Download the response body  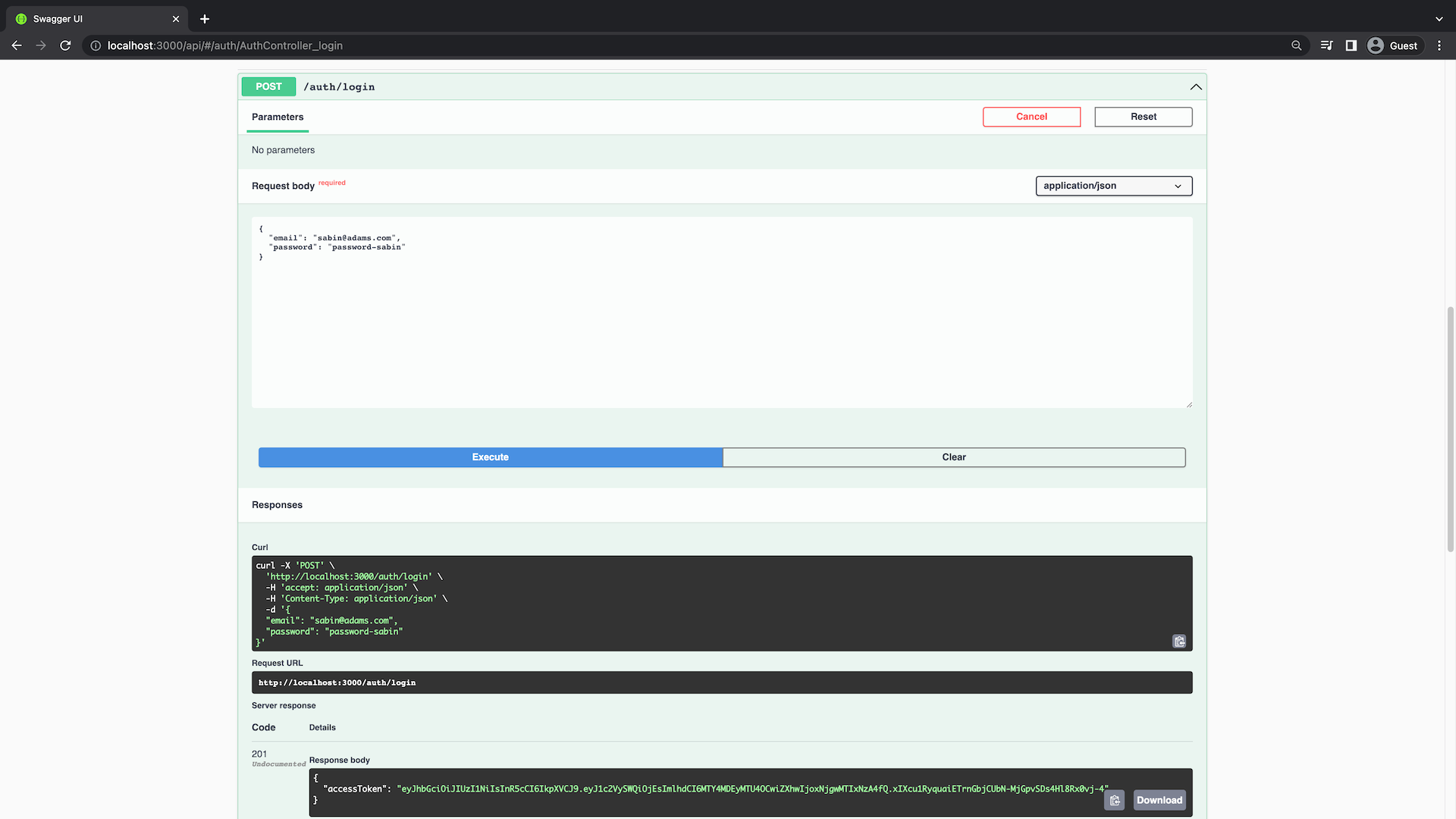click(1158, 800)
